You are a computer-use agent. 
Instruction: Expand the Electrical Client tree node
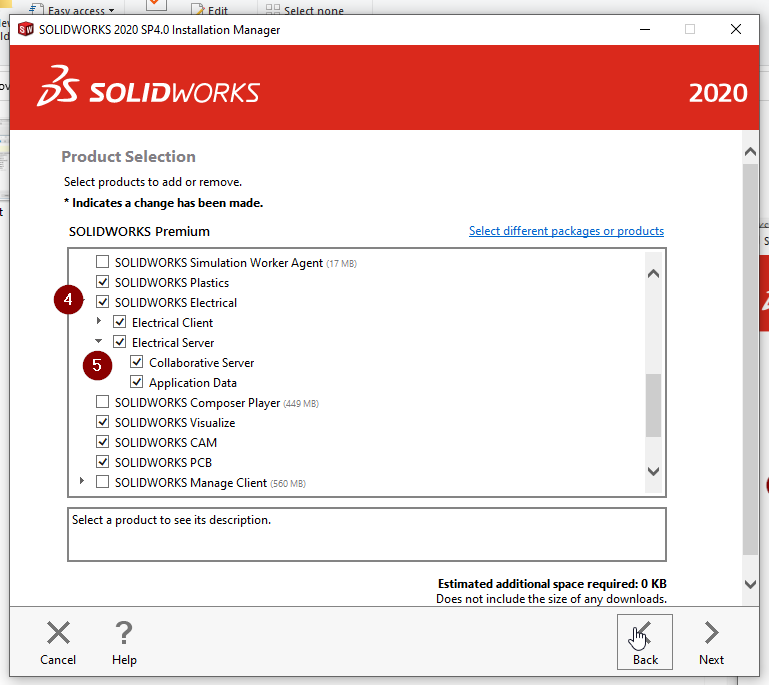coord(98,322)
